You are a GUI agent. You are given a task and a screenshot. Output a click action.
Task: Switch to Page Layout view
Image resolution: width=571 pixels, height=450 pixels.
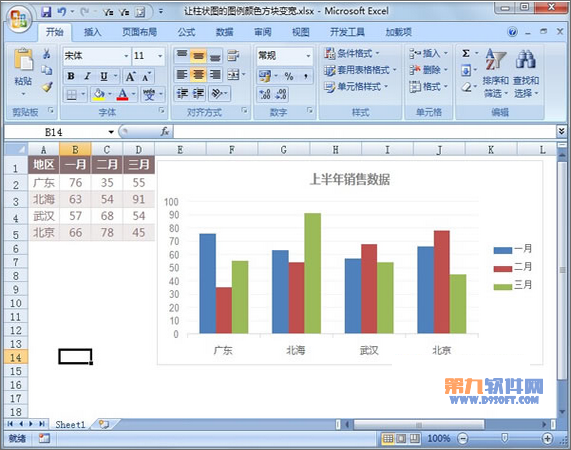click(401, 438)
